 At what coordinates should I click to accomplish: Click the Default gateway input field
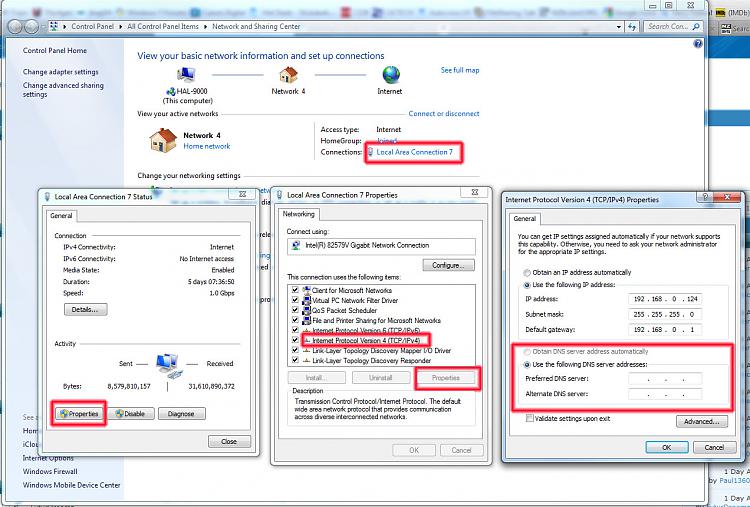click(665, 330)
